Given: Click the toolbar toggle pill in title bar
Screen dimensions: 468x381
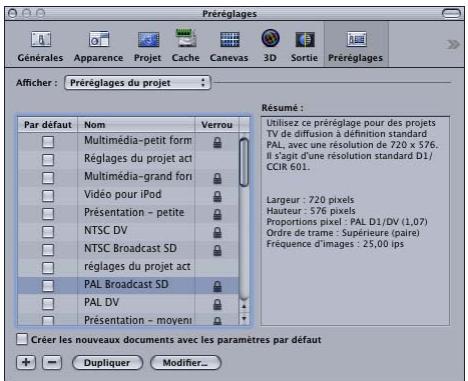Looking at the screenshot, I should (x=451, y=14).
